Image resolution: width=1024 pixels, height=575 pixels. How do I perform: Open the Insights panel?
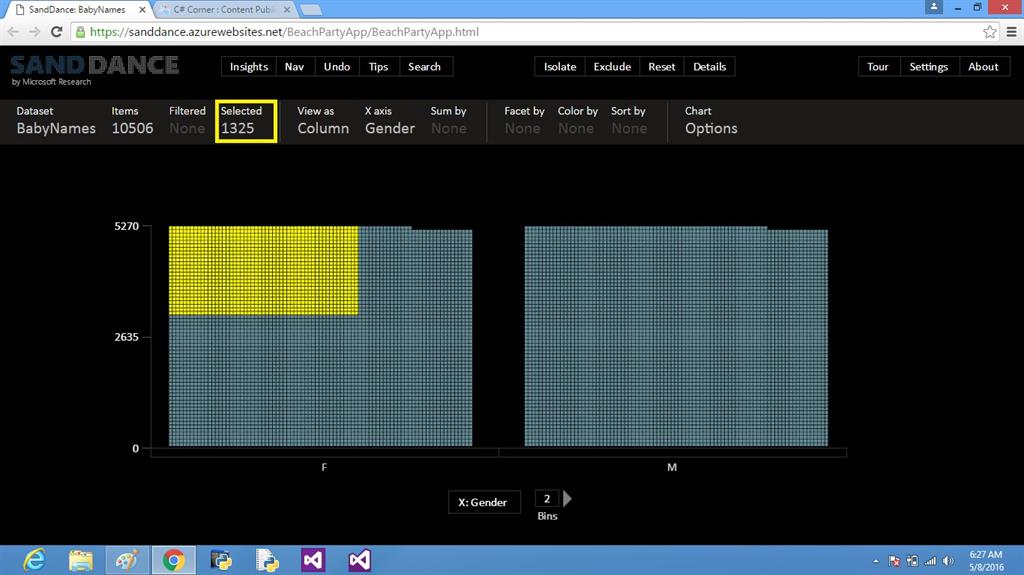coord(249,67)
